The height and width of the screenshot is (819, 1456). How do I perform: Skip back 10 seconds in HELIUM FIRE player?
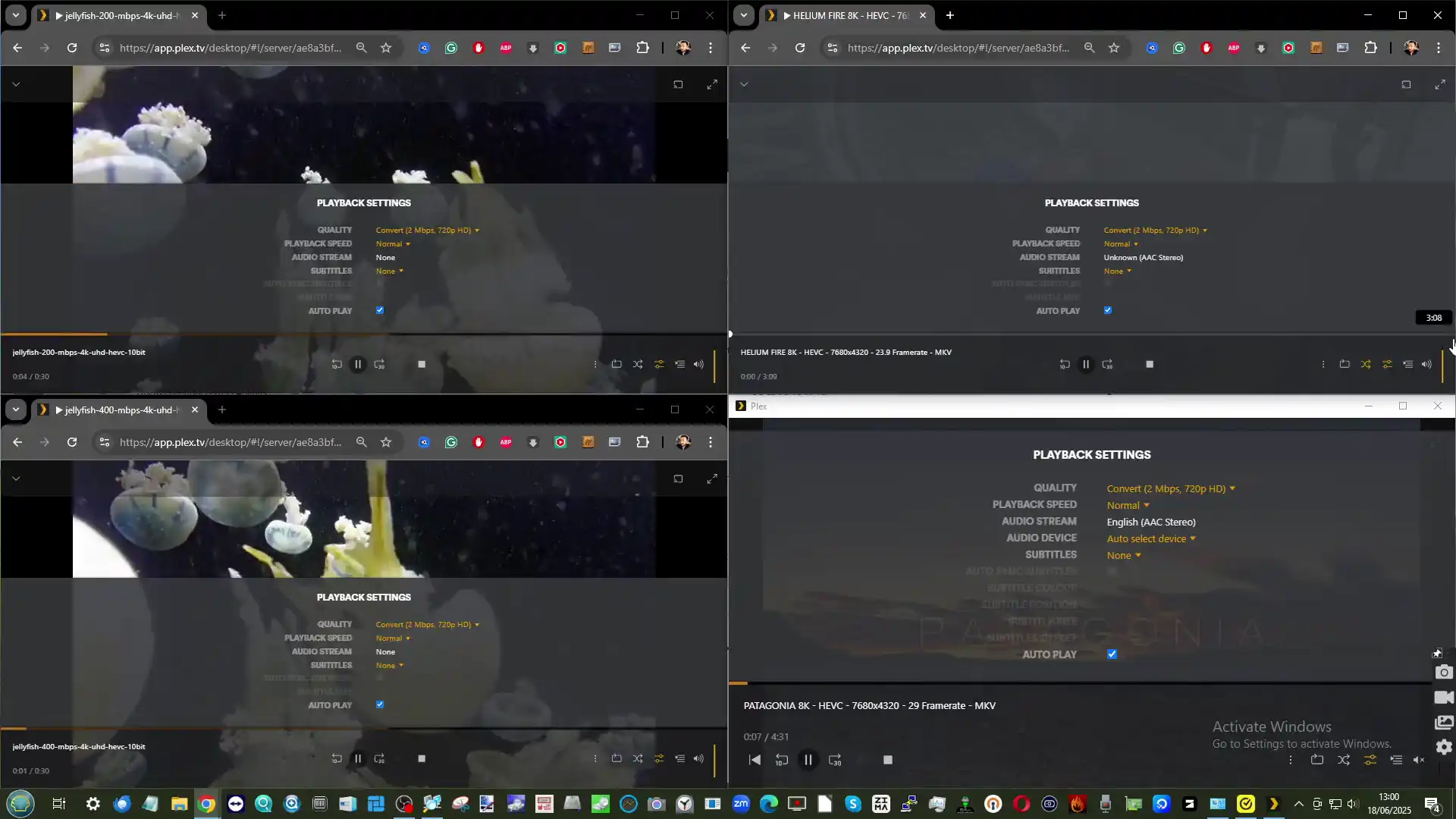click(x=1065, y=364)
